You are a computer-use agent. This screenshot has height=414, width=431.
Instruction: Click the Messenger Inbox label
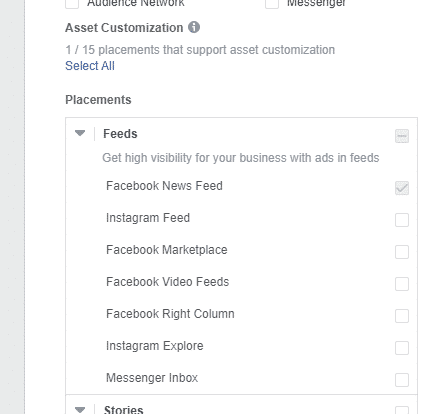[152, 378]
